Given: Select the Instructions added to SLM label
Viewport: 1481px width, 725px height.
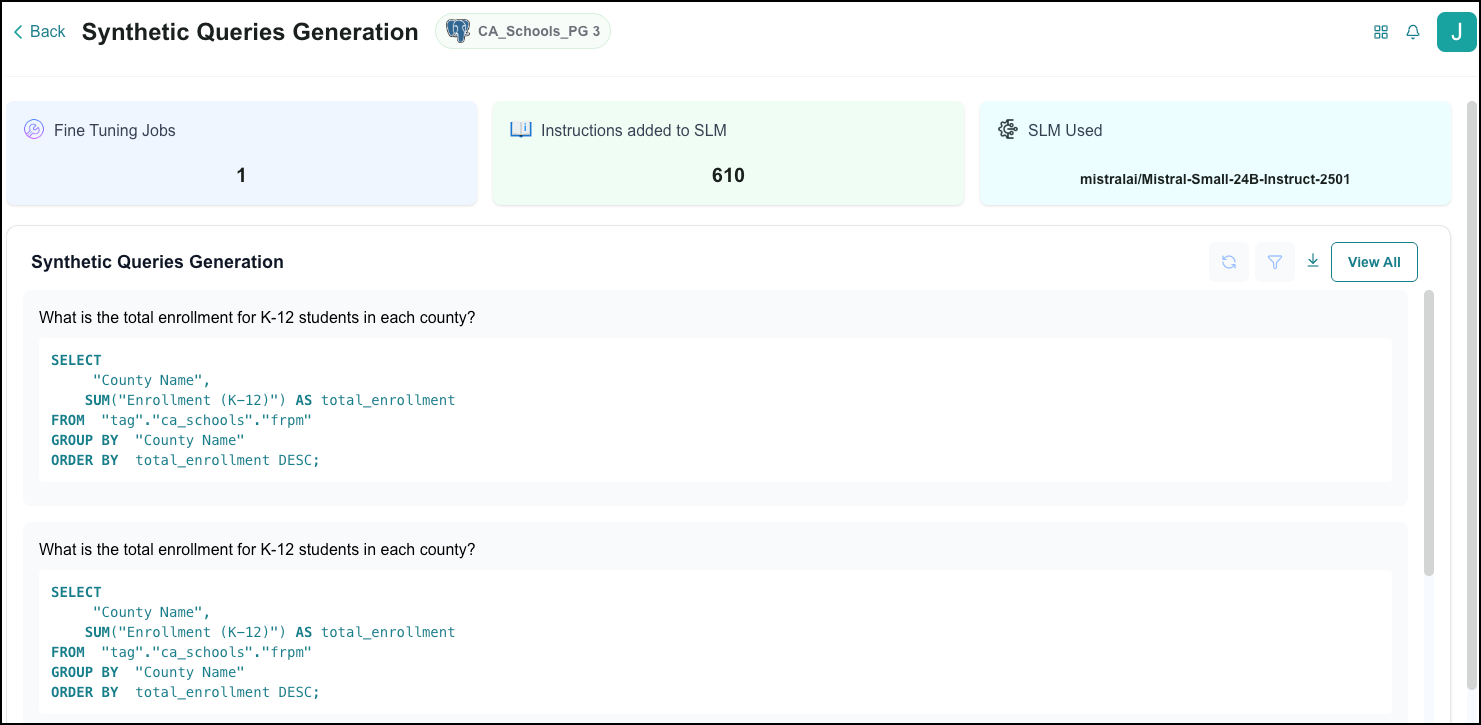Looking at the screenshot, I should click(x=634, y=130).
